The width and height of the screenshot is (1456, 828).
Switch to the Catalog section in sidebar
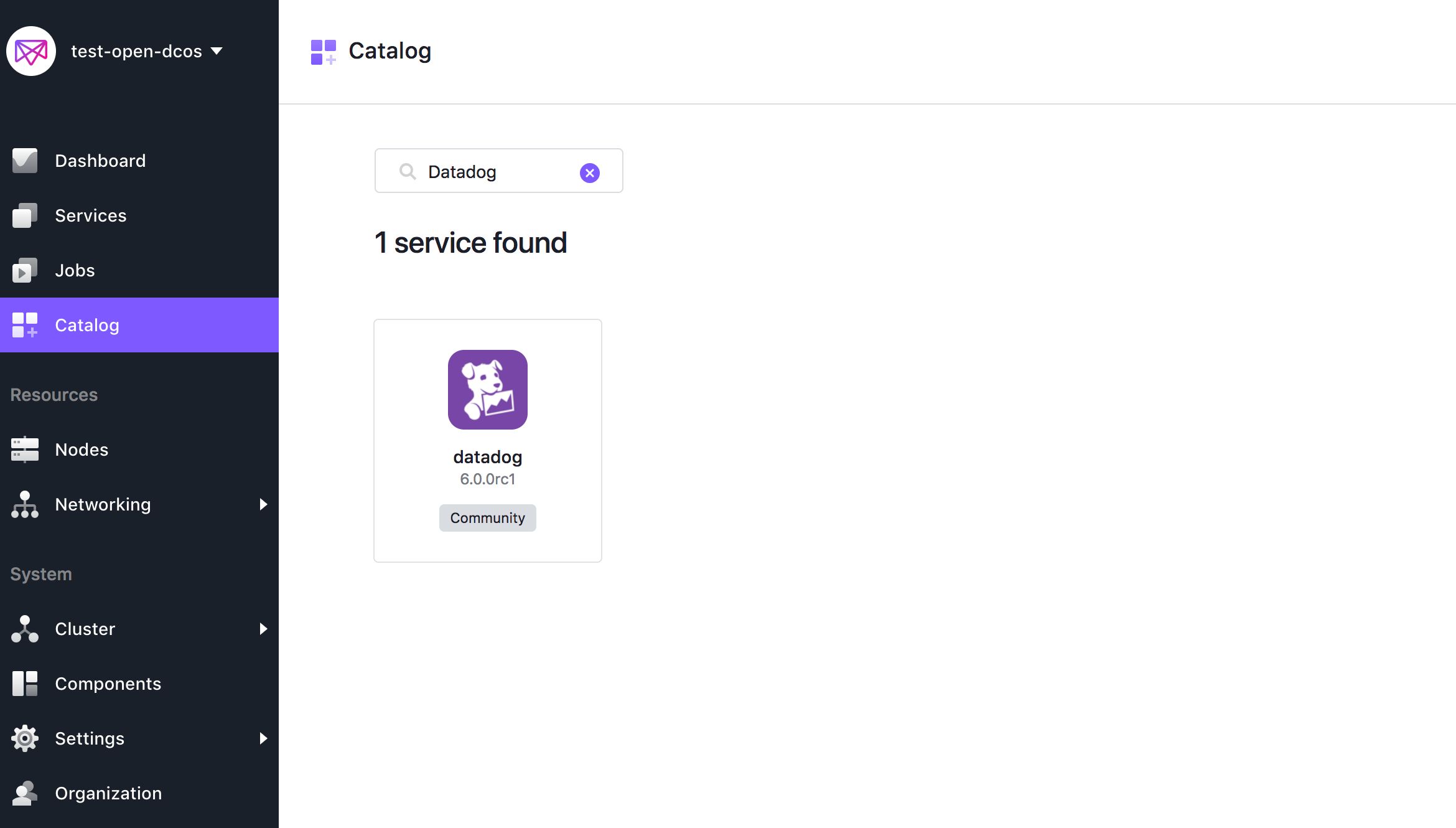(x=86, y=324)
